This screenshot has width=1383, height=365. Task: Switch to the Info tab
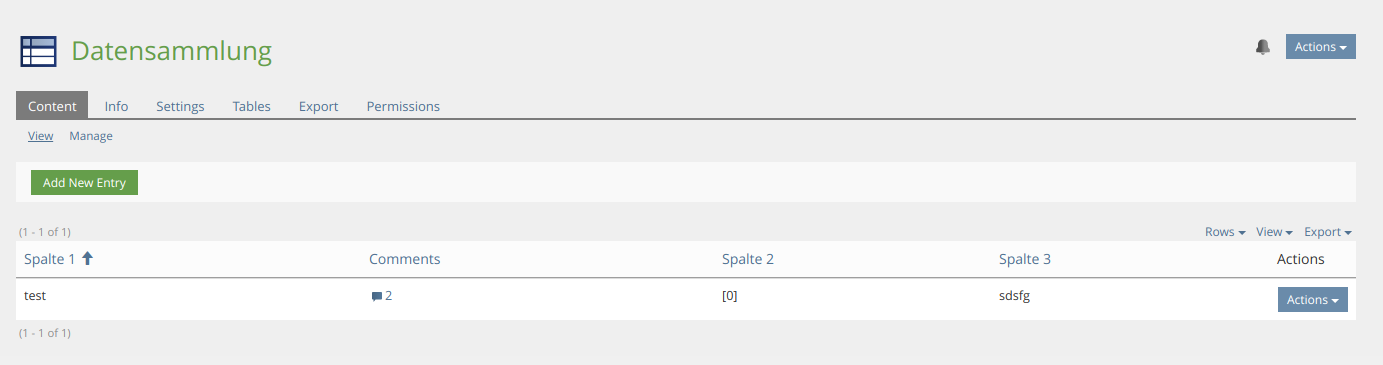coord(116,106)
